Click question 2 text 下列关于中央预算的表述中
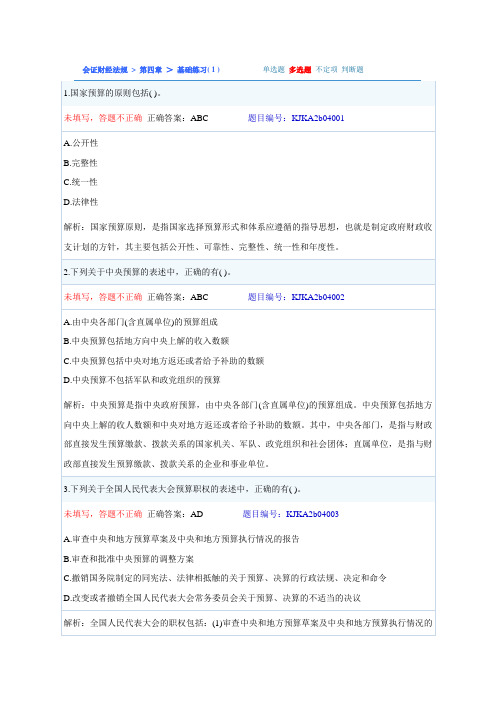This screenshot has height=702, width=496. (147, 272)
